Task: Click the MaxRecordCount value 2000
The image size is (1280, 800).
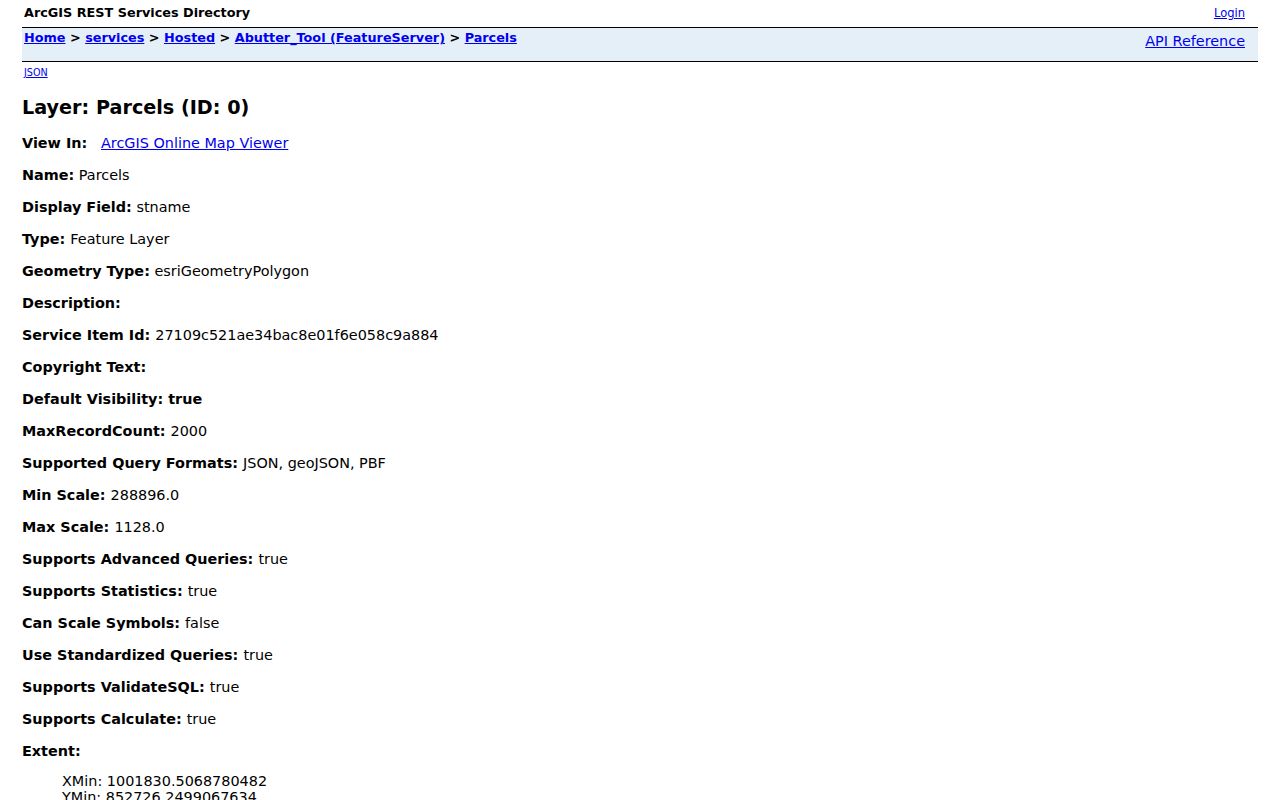Action: [x=189, y=431]
